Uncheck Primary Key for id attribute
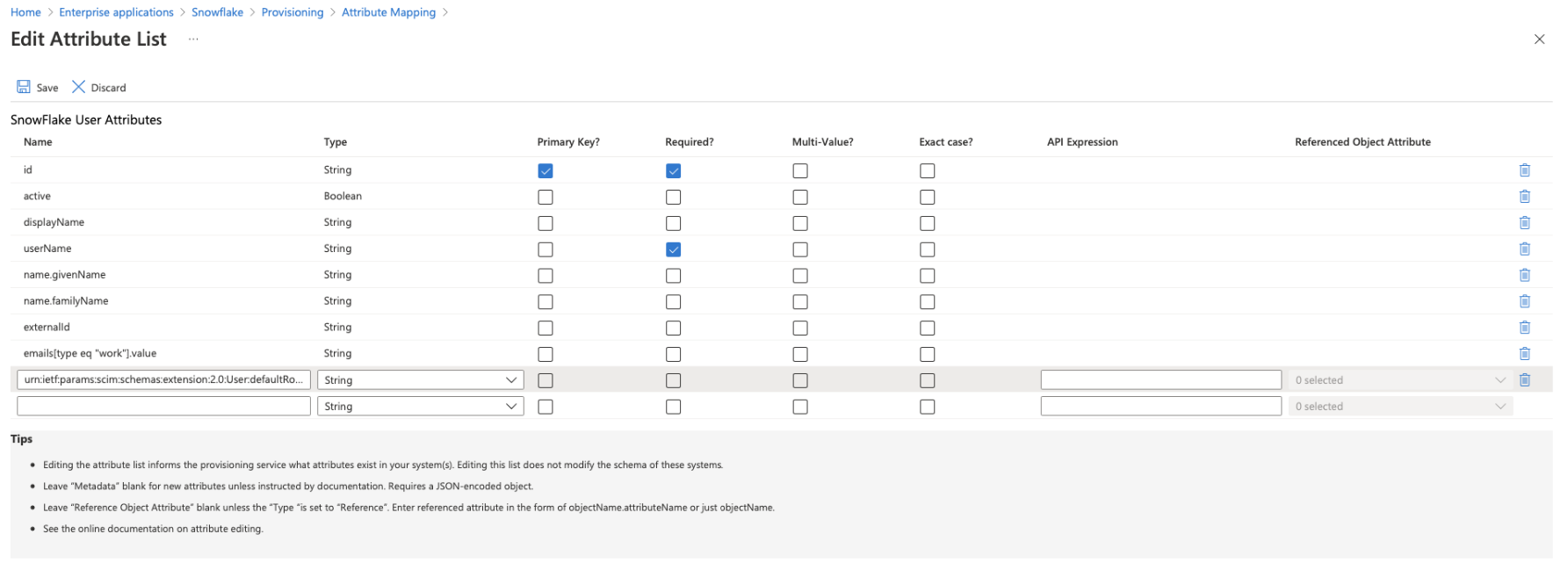Viewport: 1568px width, 570px height. coord(546,171)
